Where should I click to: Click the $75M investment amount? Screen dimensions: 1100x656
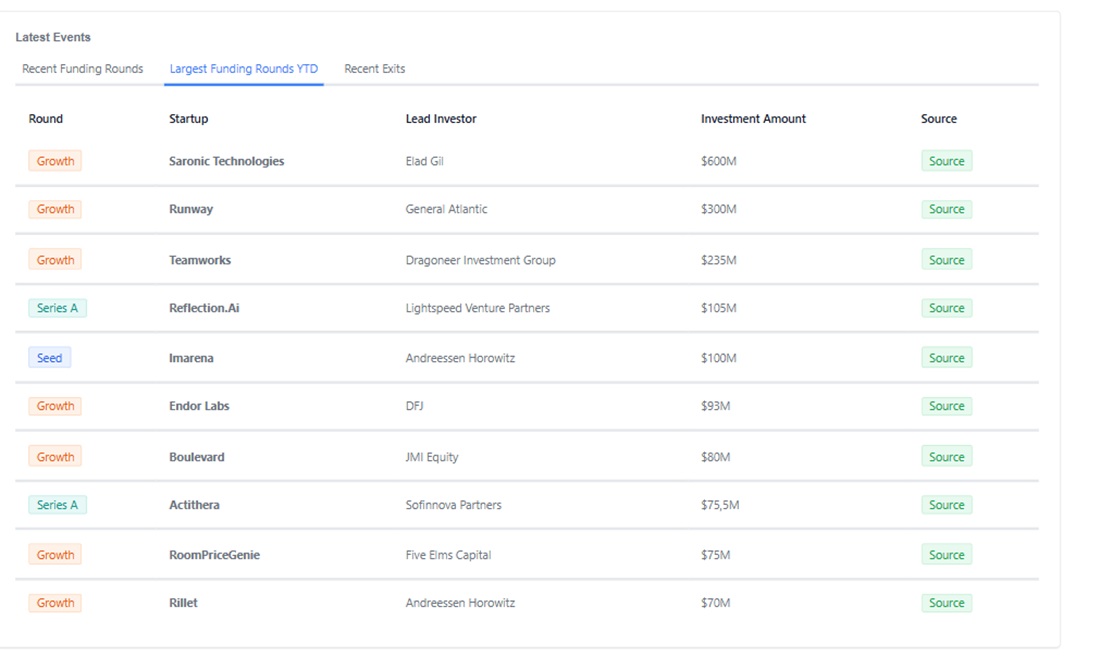coord(716,555)
